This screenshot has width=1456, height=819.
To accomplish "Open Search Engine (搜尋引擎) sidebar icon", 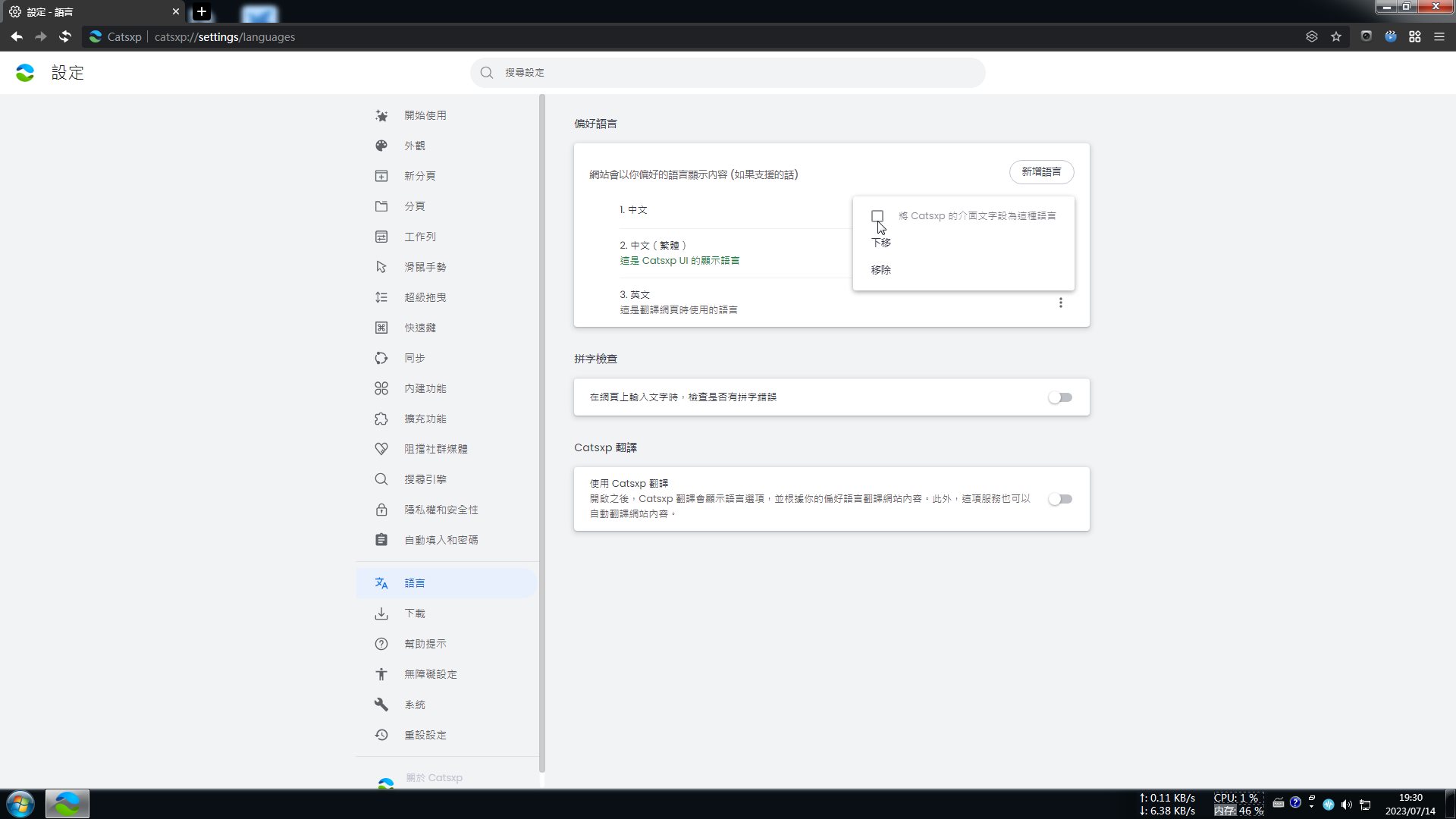I will pos(381,479).
